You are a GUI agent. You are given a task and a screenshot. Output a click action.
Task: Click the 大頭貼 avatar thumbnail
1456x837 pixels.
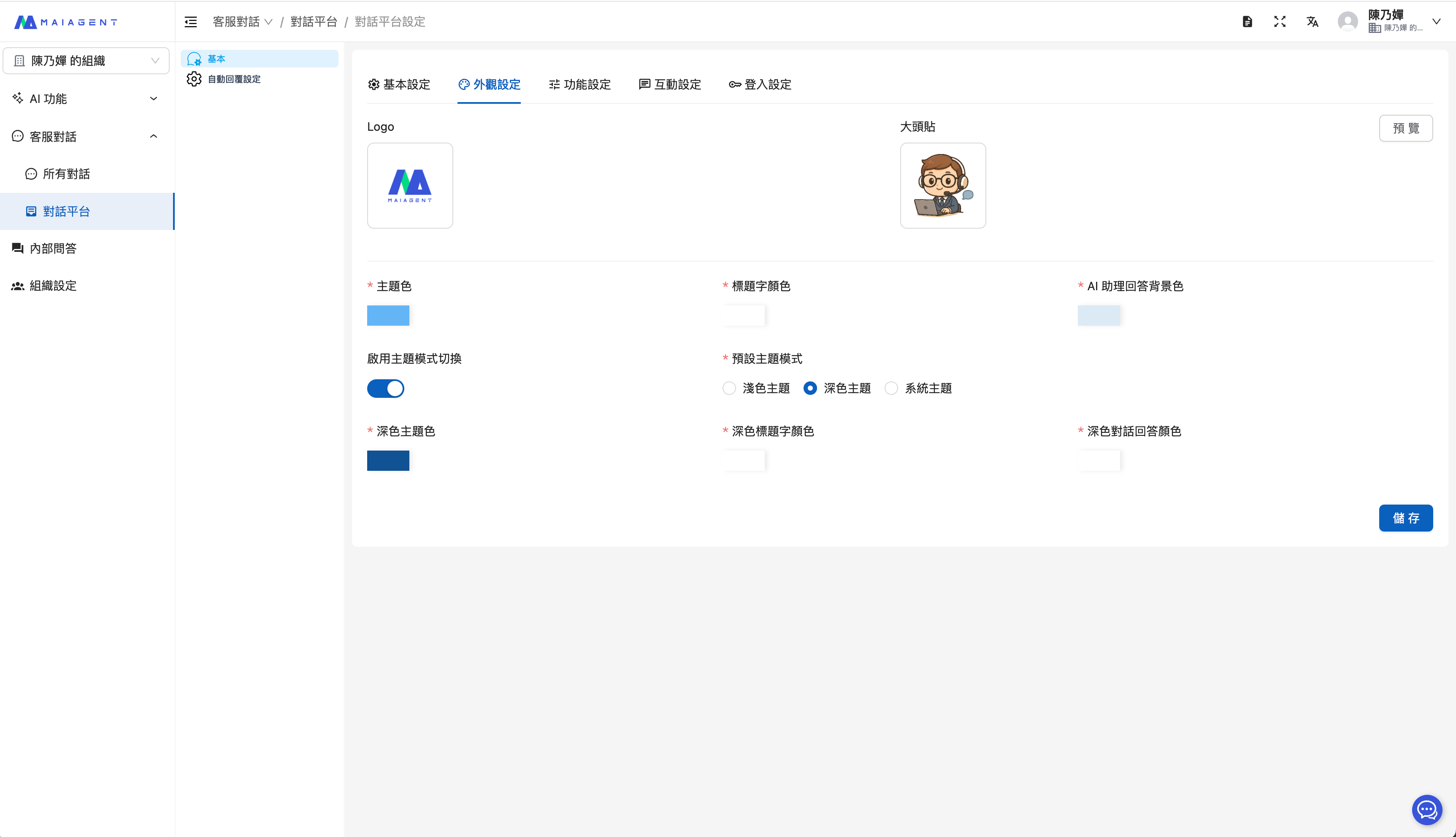pos(942,186)
